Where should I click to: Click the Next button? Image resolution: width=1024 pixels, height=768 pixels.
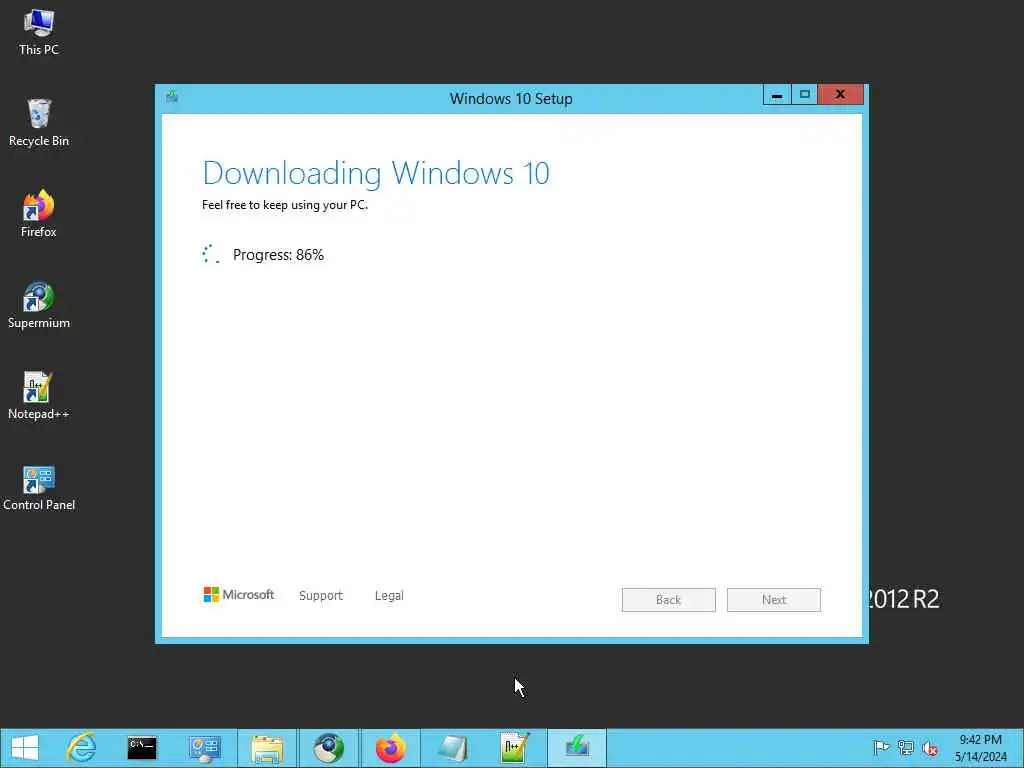coord(773,600)
